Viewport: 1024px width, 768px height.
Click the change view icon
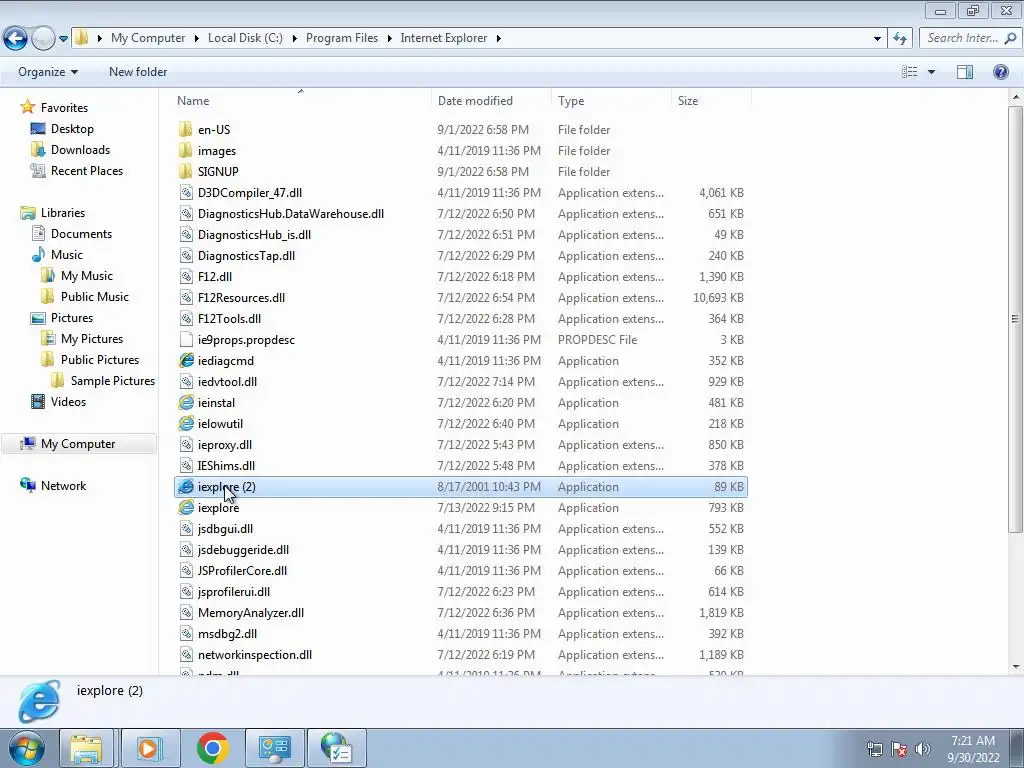coord(910,72)
